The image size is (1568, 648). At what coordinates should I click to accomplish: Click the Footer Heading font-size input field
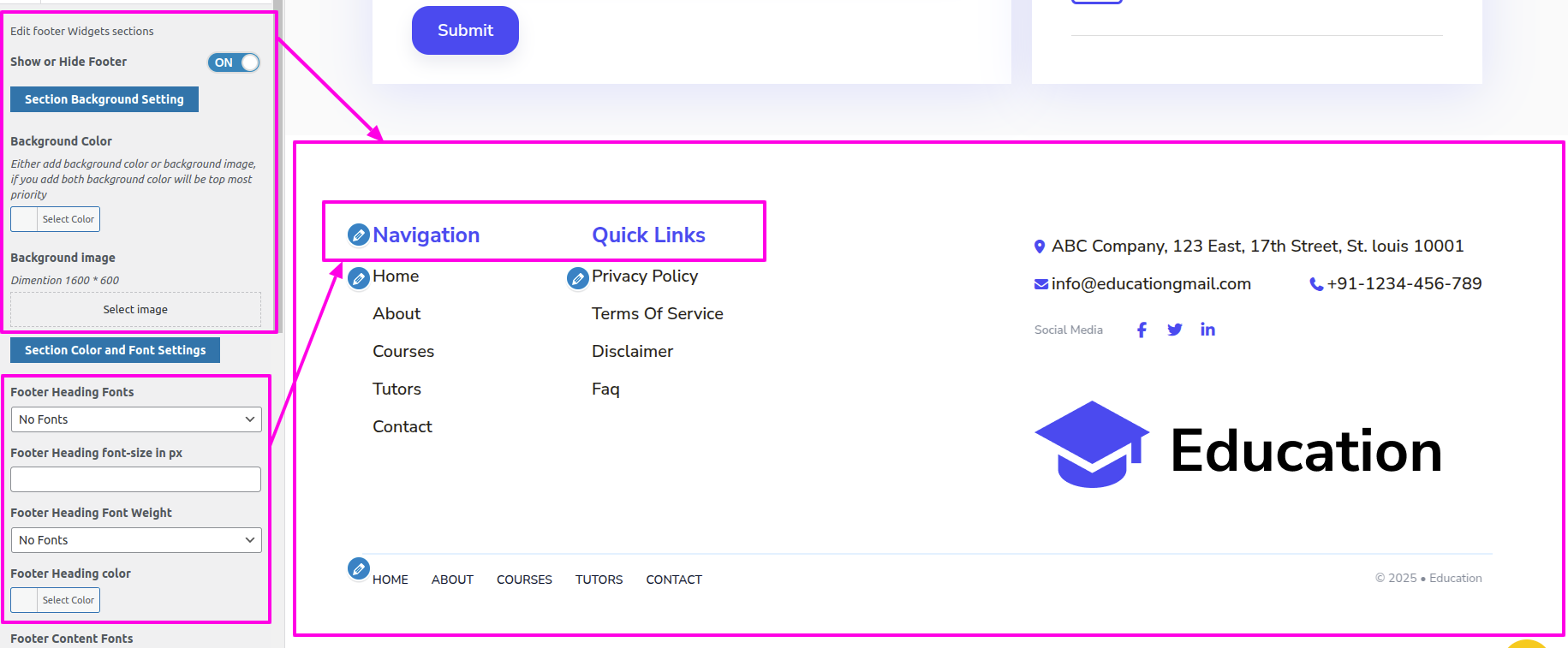click(x=136, y=479)
